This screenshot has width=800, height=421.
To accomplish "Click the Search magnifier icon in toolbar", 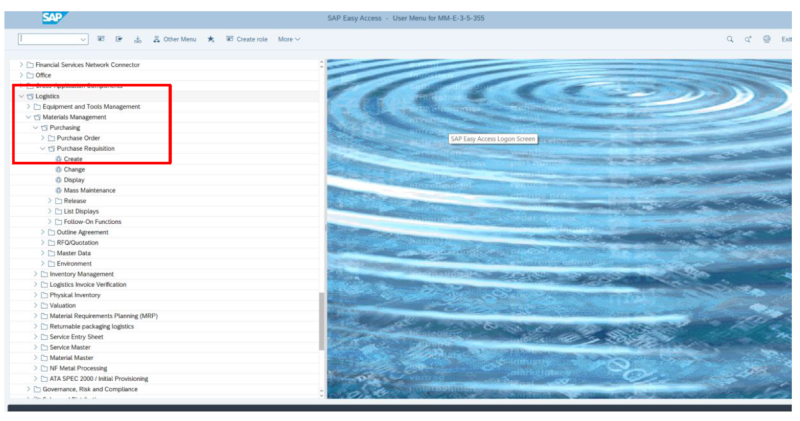I will click(x=730, y=39).
